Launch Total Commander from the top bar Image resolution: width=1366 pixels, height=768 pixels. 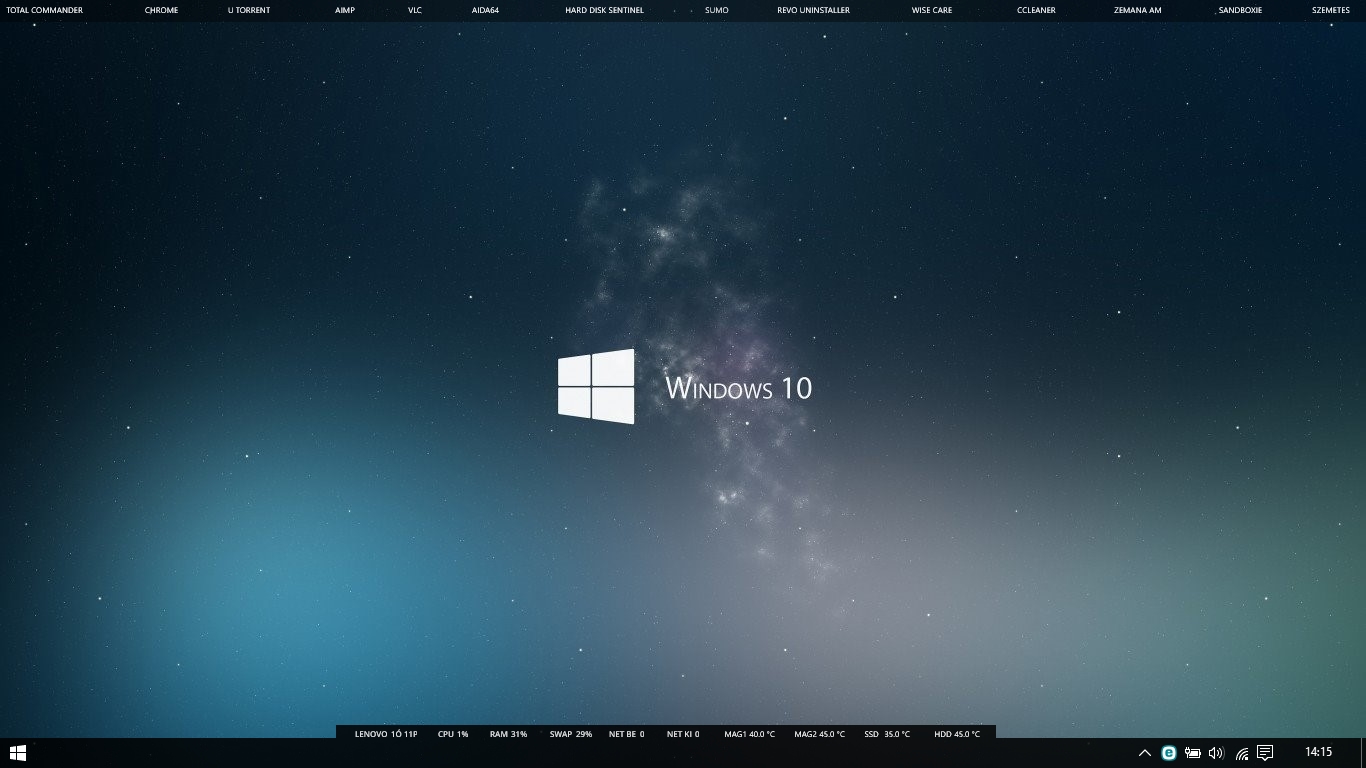coord(44,10)
